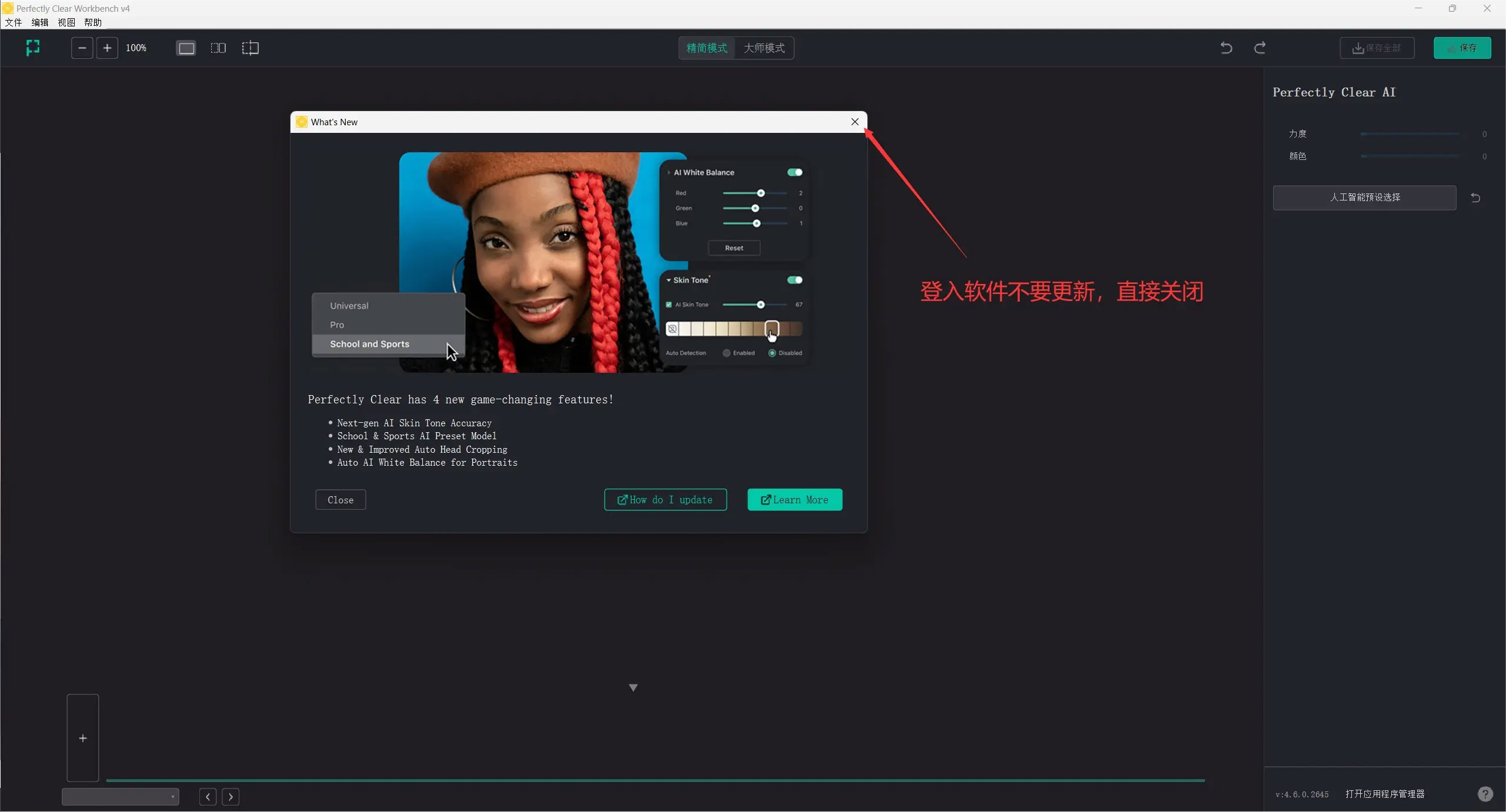Viewport: 1506px width, 812px height.
Task: Undo the last action in toolbar
Action: pyautogui.click(x=1226, y=48)
